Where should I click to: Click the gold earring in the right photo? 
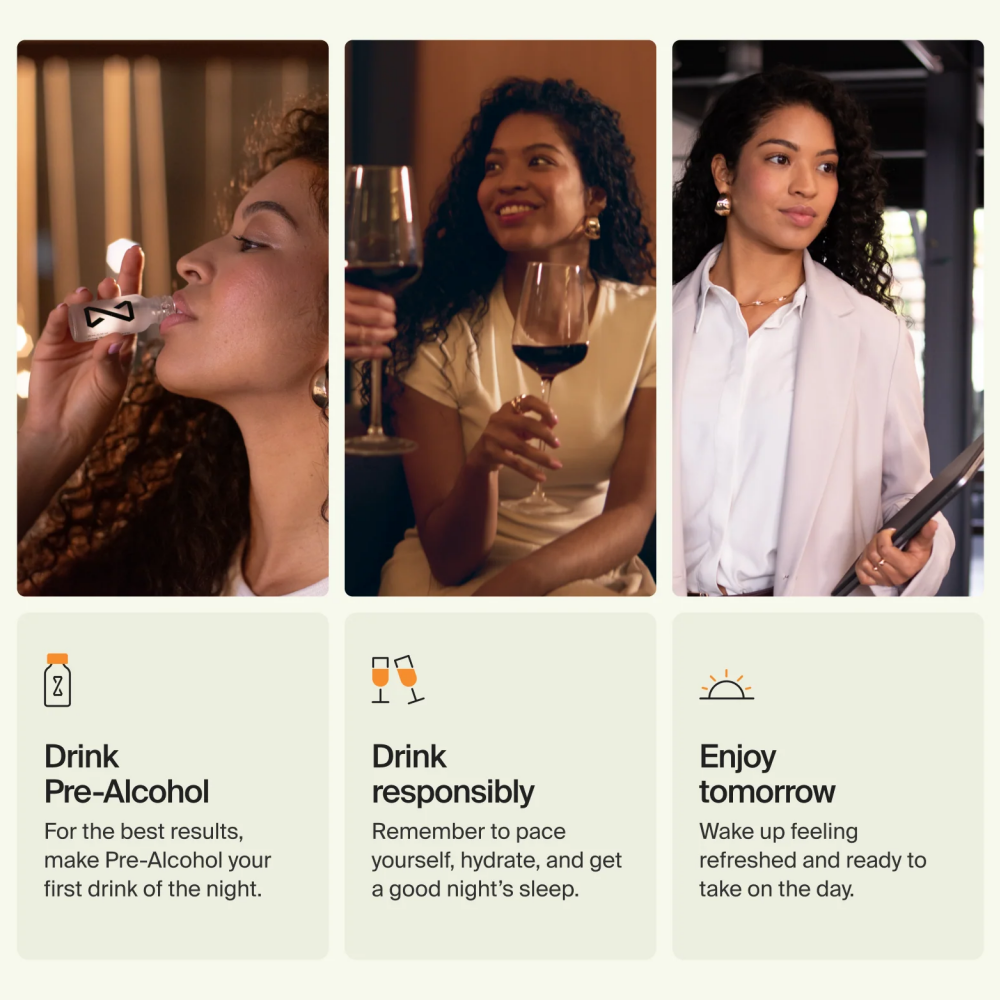(x=723, y=203)
